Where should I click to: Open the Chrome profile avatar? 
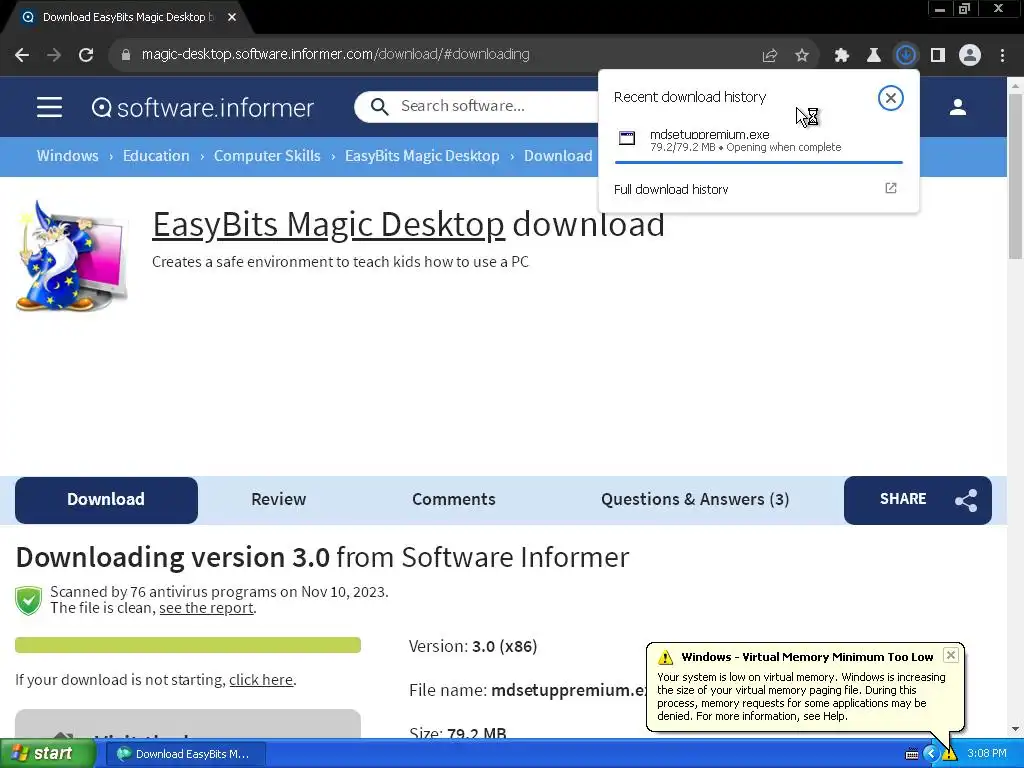pos(970,55)
